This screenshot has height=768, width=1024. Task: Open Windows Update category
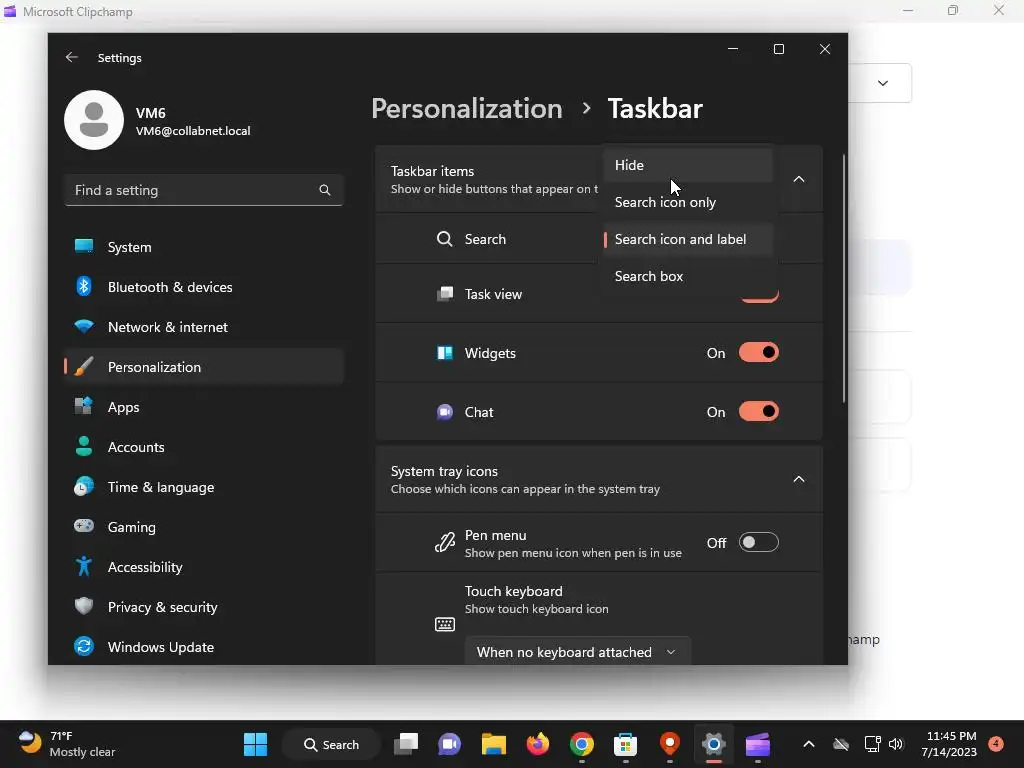click(x=204, y=647)
